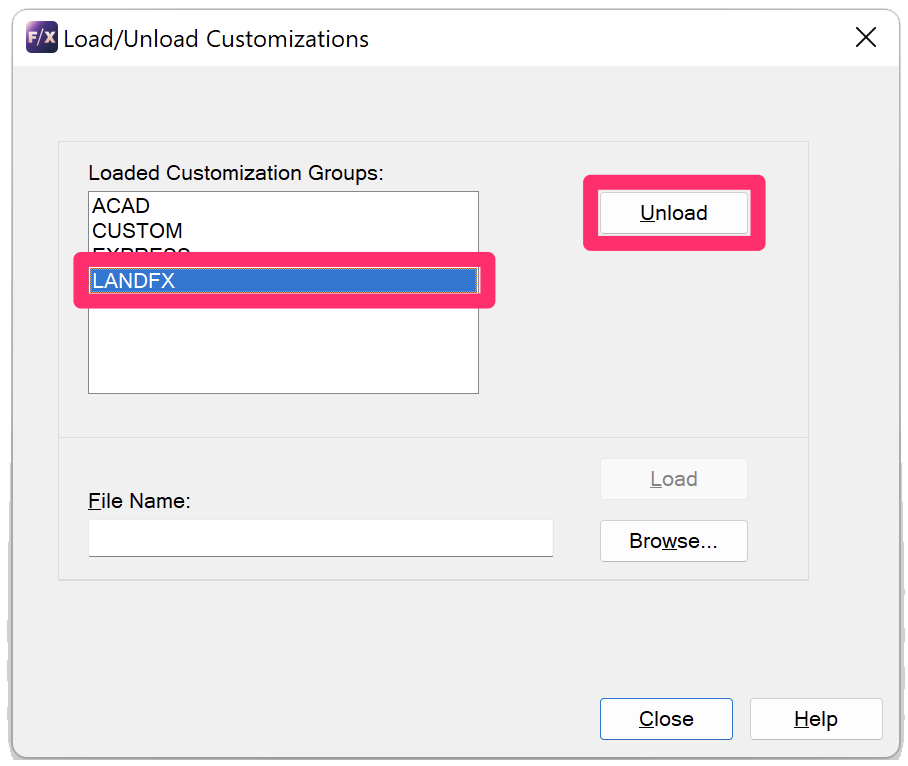This screenshot has width=908, height=766.
Task: Click the File Name label text
Action: [x=139, y=501]
